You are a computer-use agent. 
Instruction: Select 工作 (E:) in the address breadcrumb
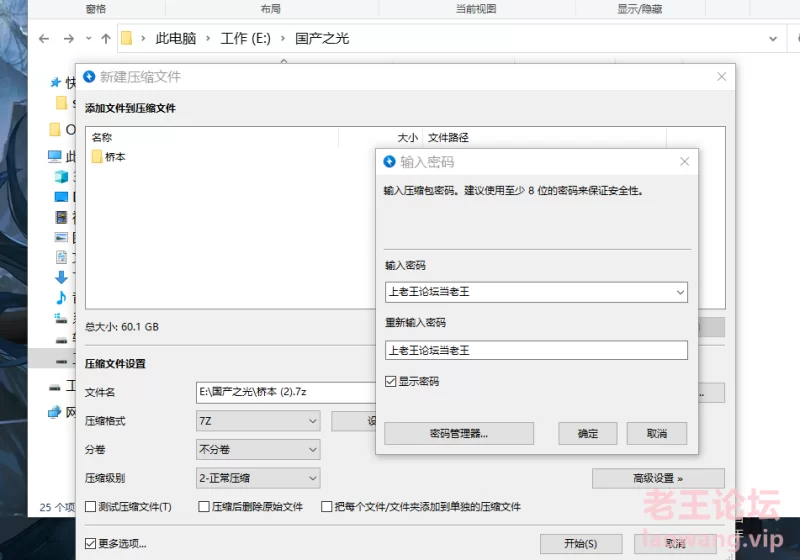(x=245, y=38)
